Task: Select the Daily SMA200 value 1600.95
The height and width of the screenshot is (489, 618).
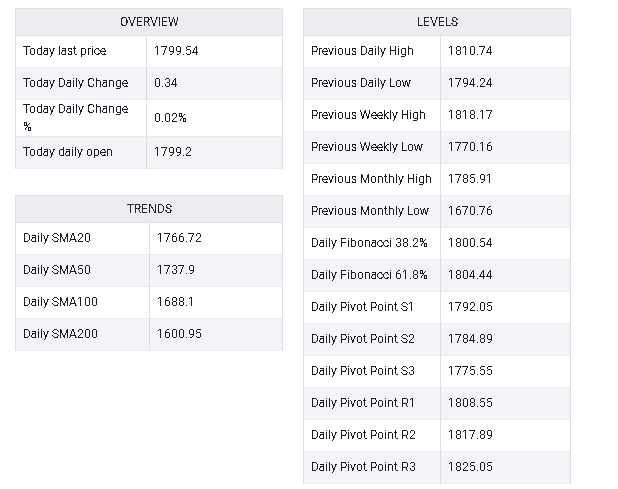Action: 179,334
